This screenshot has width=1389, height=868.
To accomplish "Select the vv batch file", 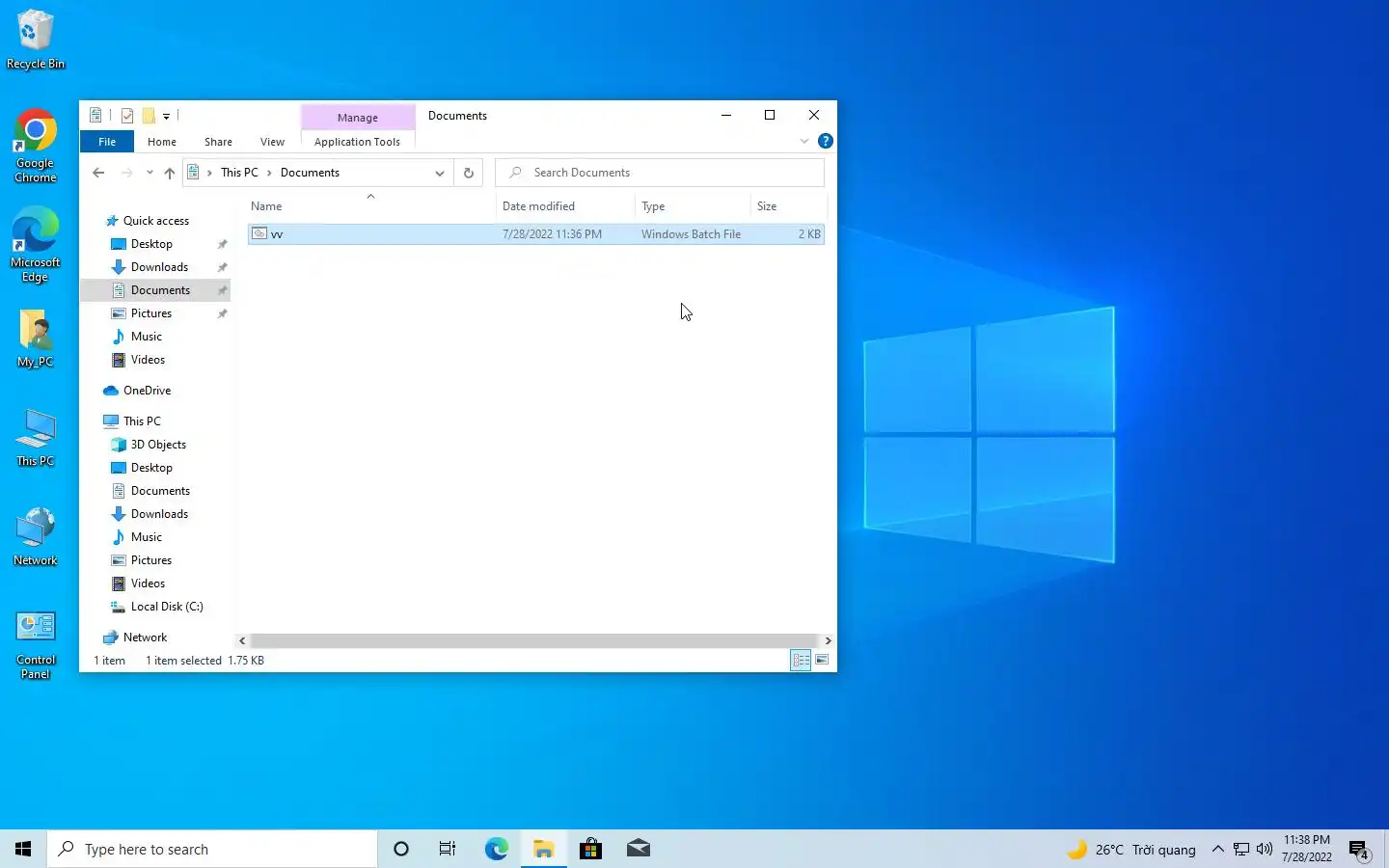I will (536, 234).
